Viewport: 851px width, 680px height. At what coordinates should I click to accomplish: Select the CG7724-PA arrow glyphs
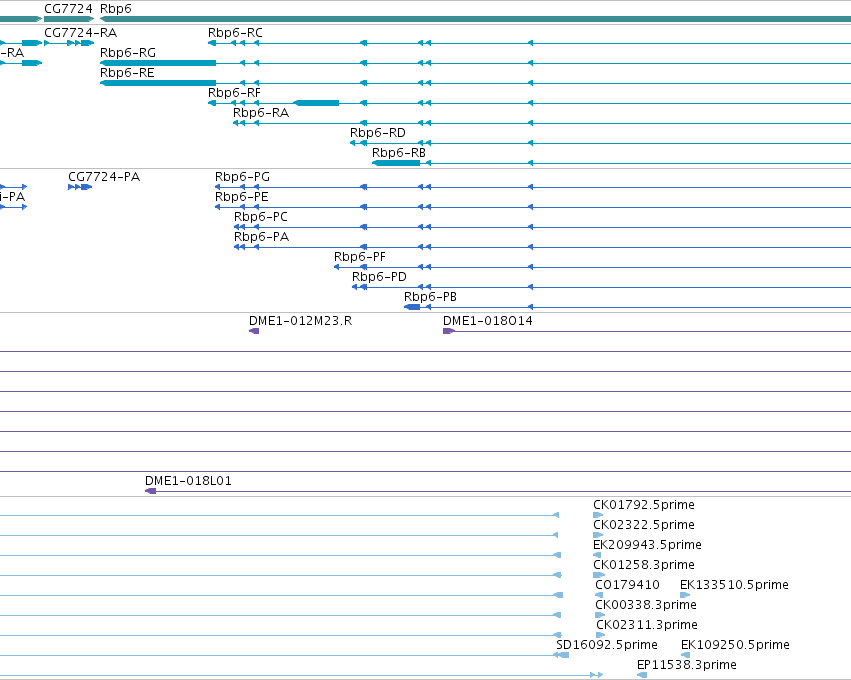pyautogui.click(x=80, y=187)
